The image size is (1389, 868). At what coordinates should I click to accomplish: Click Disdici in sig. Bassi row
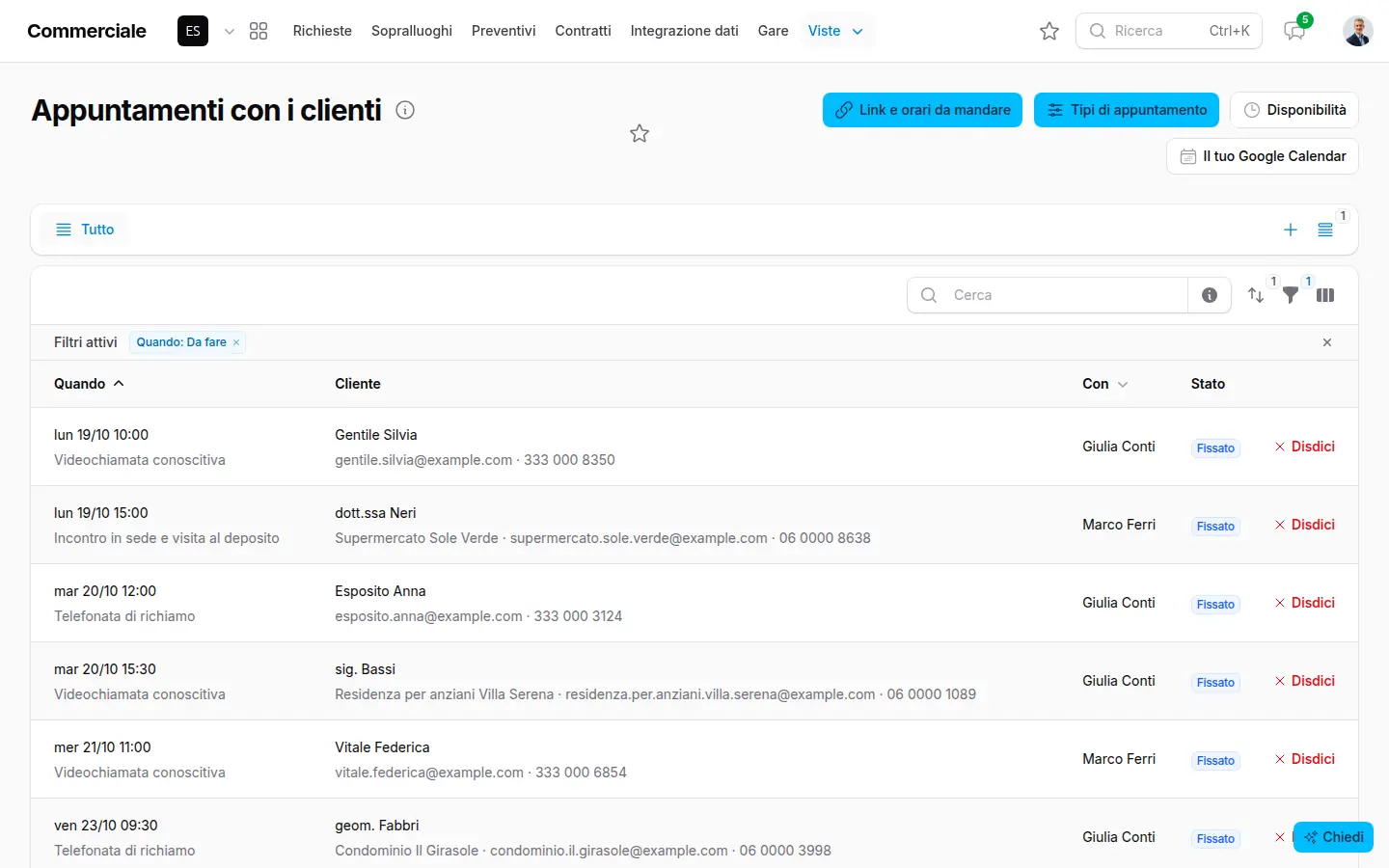(1305, 681)
